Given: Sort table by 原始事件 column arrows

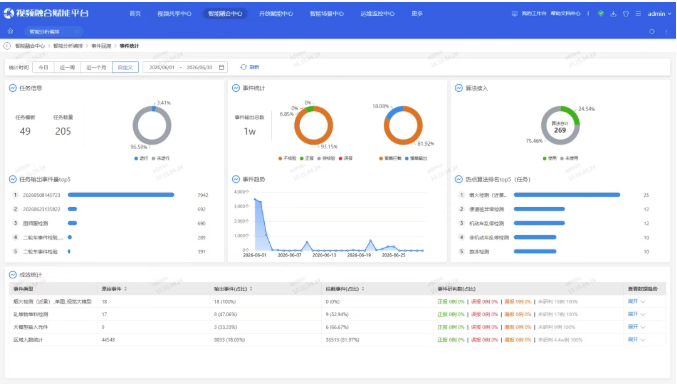Looking at the screenshot, I should (x=126, y=289).
